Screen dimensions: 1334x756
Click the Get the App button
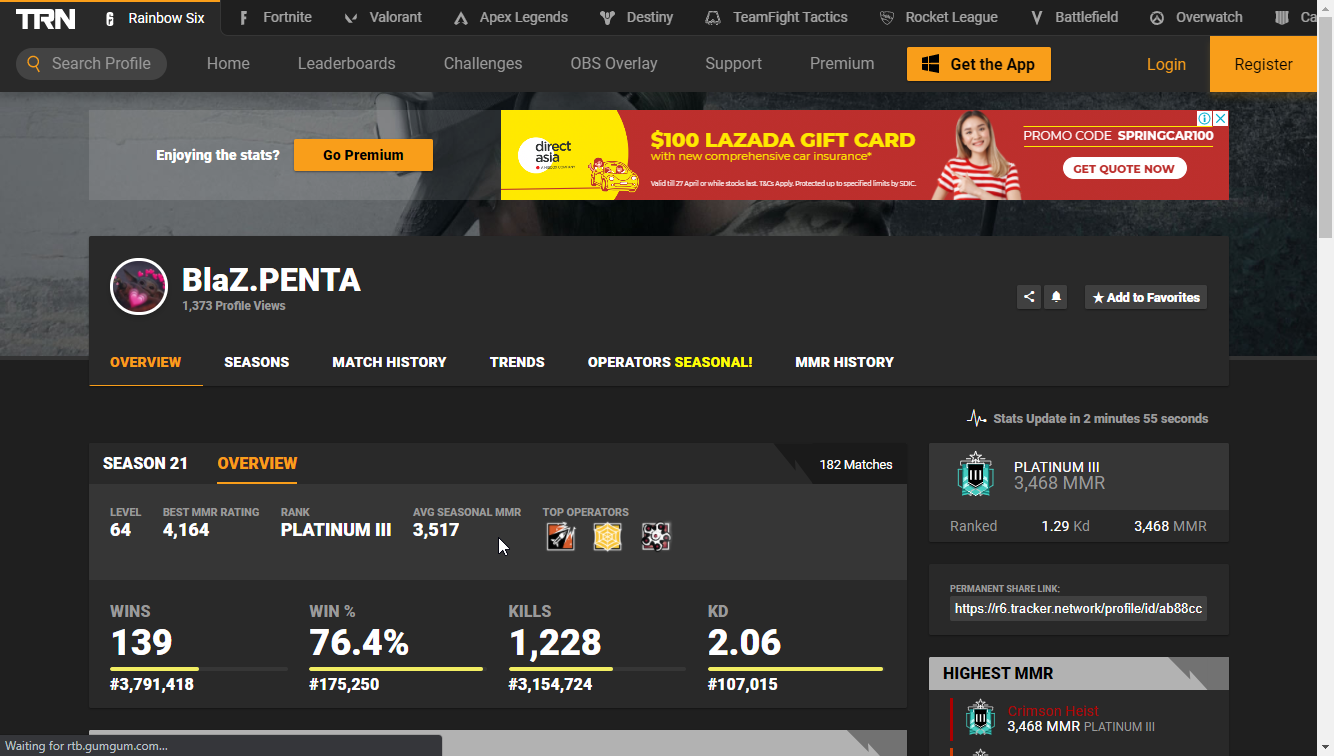pos(978,64)
